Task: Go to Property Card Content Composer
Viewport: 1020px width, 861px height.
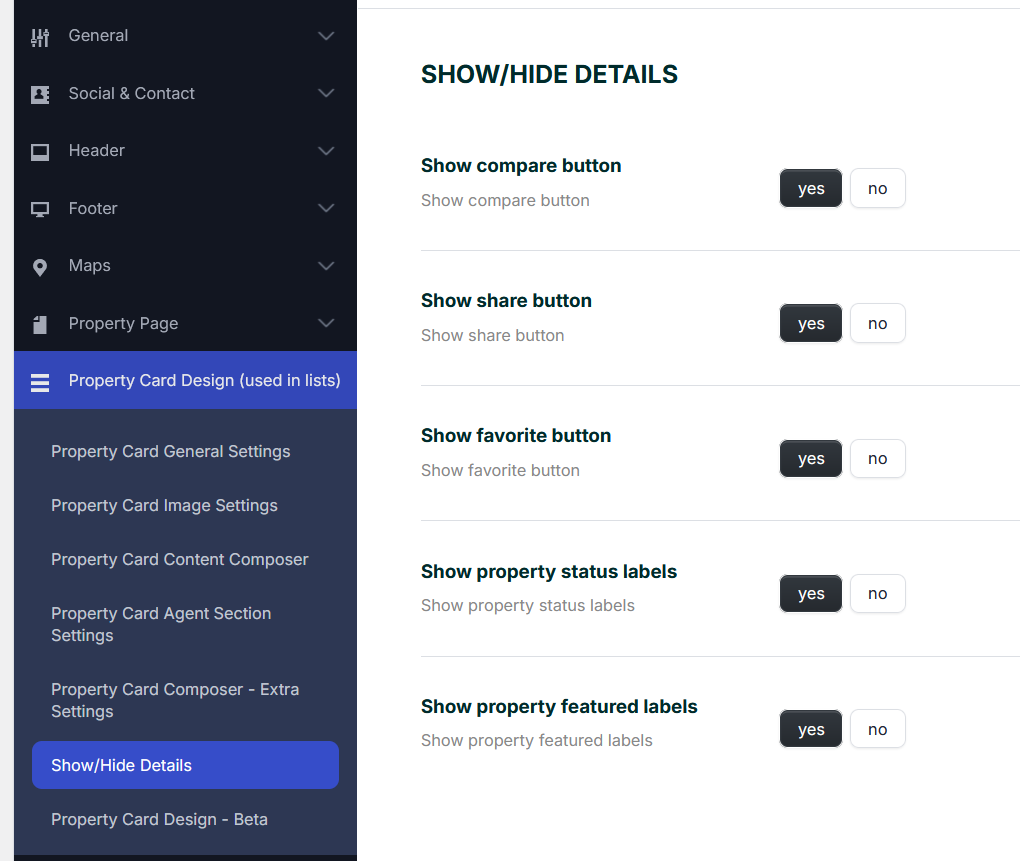Action: (x=180, y=559)
